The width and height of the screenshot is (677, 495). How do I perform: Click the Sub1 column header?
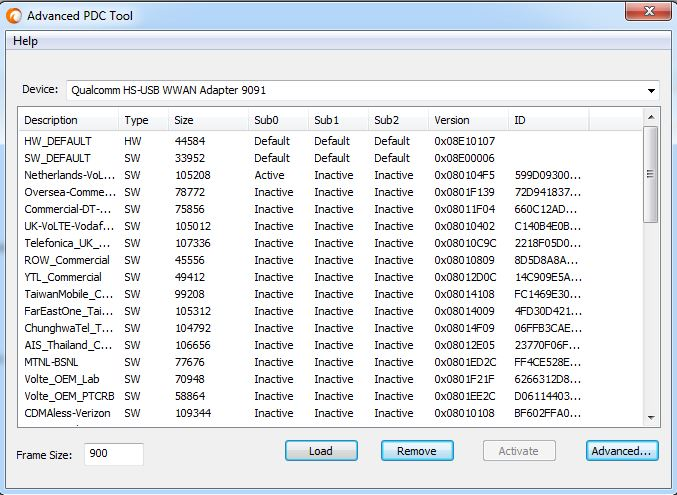click(x=338, y=120)
